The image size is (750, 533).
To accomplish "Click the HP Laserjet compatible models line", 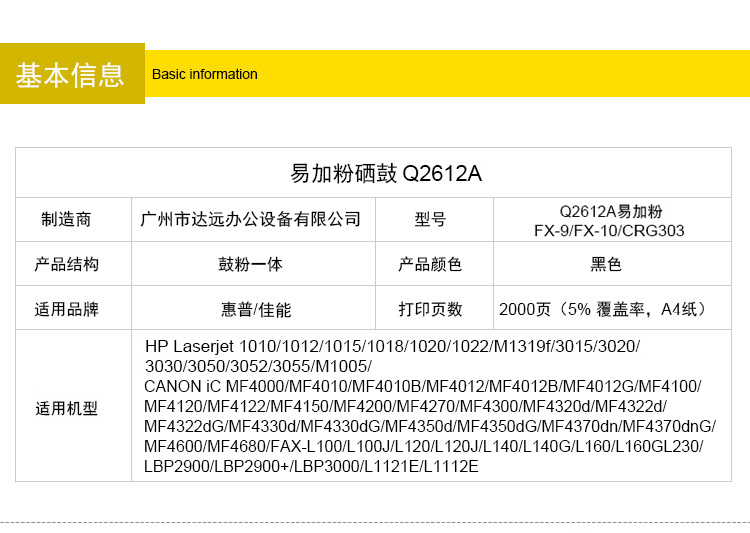I will pos(392,347).
